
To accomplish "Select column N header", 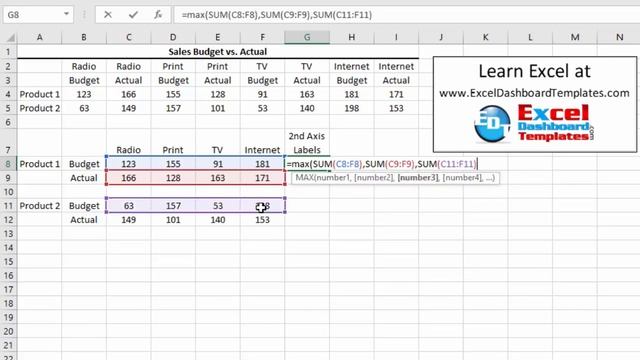I will pos(619,37).
